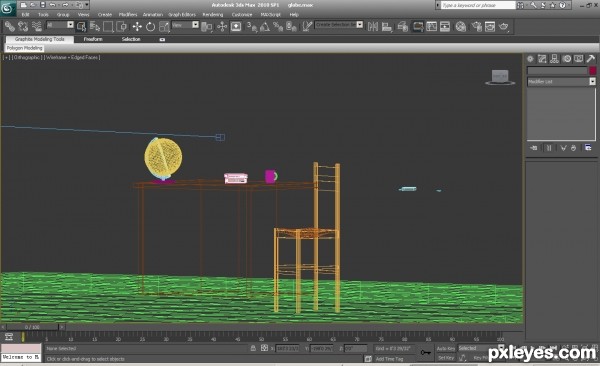Toggle the Selection Lock padlock
Image resolution: width=600 pixels, height=366 pixels.
click(253, 348)
